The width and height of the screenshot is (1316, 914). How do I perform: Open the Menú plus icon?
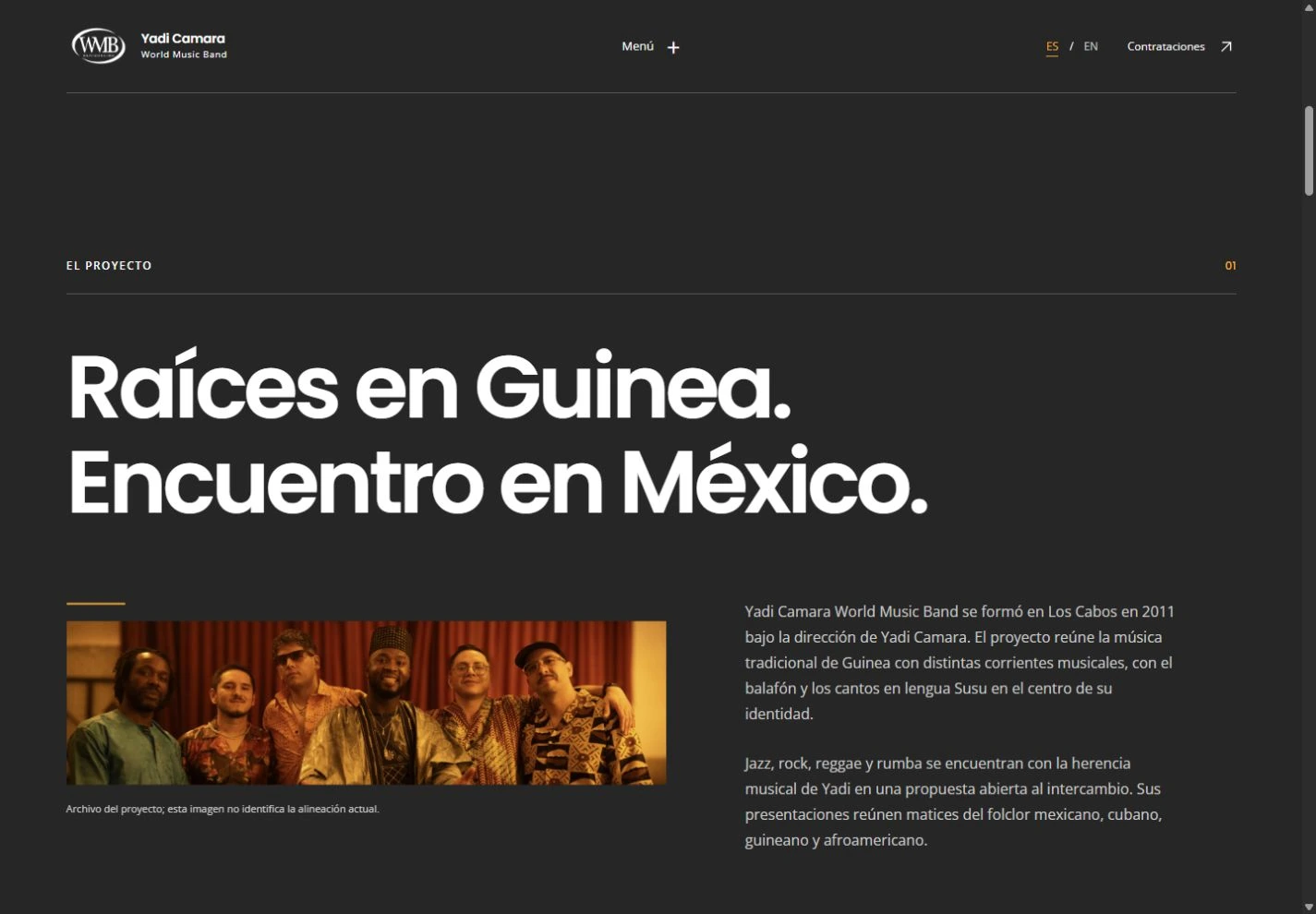673,47
